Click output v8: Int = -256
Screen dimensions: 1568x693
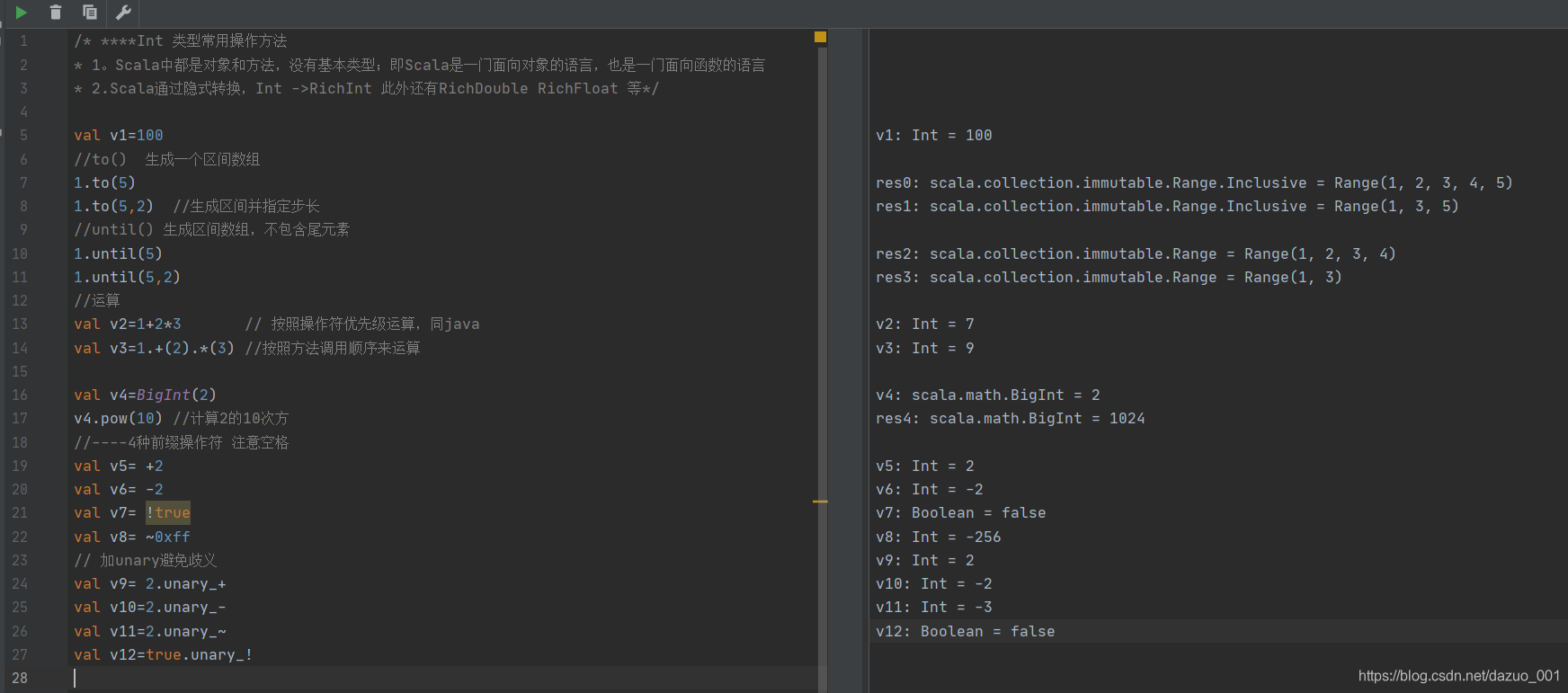point(939,537)
